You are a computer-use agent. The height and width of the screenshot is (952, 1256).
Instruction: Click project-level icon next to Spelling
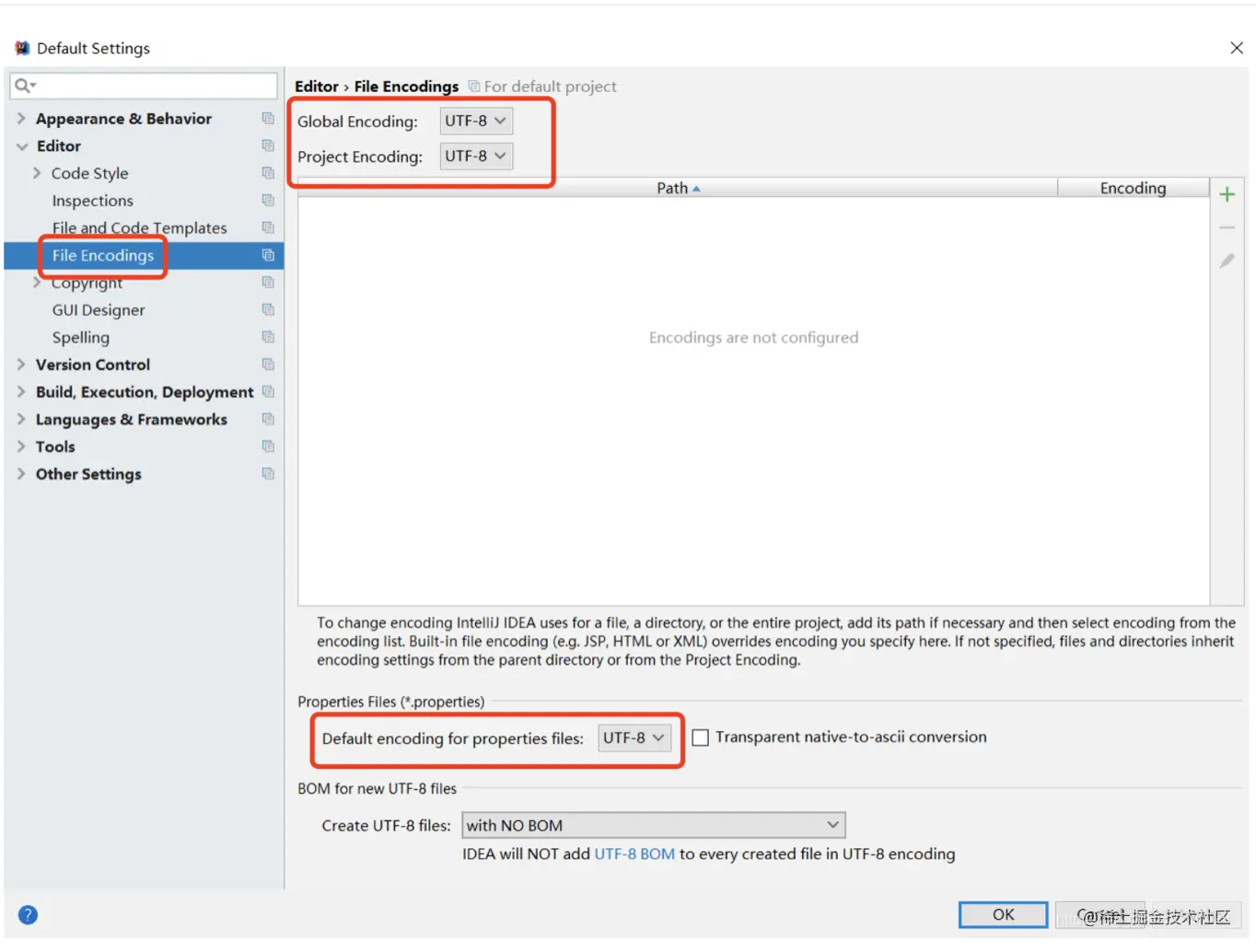[268, 337]
